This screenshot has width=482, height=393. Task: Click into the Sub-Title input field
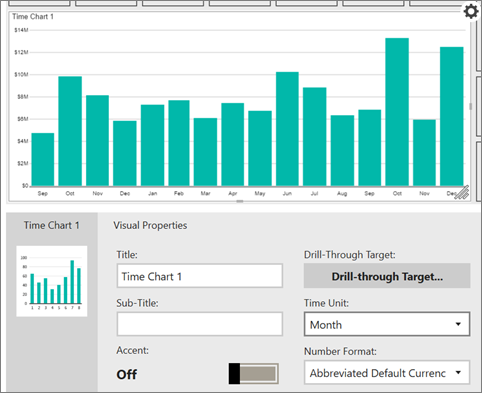[x=200, y=324]
